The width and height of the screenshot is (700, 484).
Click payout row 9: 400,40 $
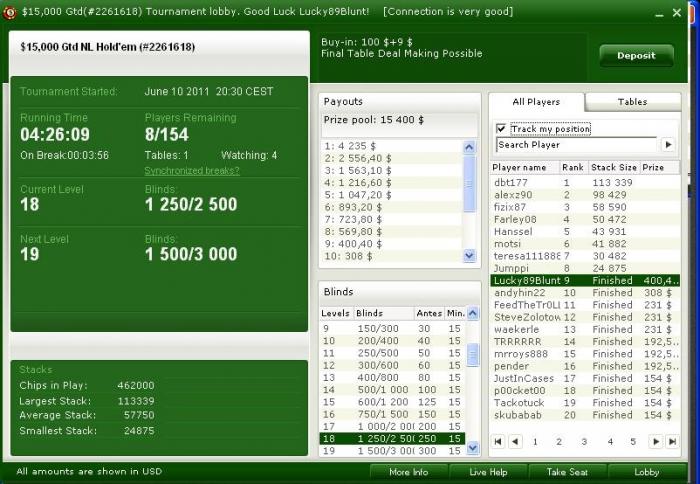tap(392, 244)
